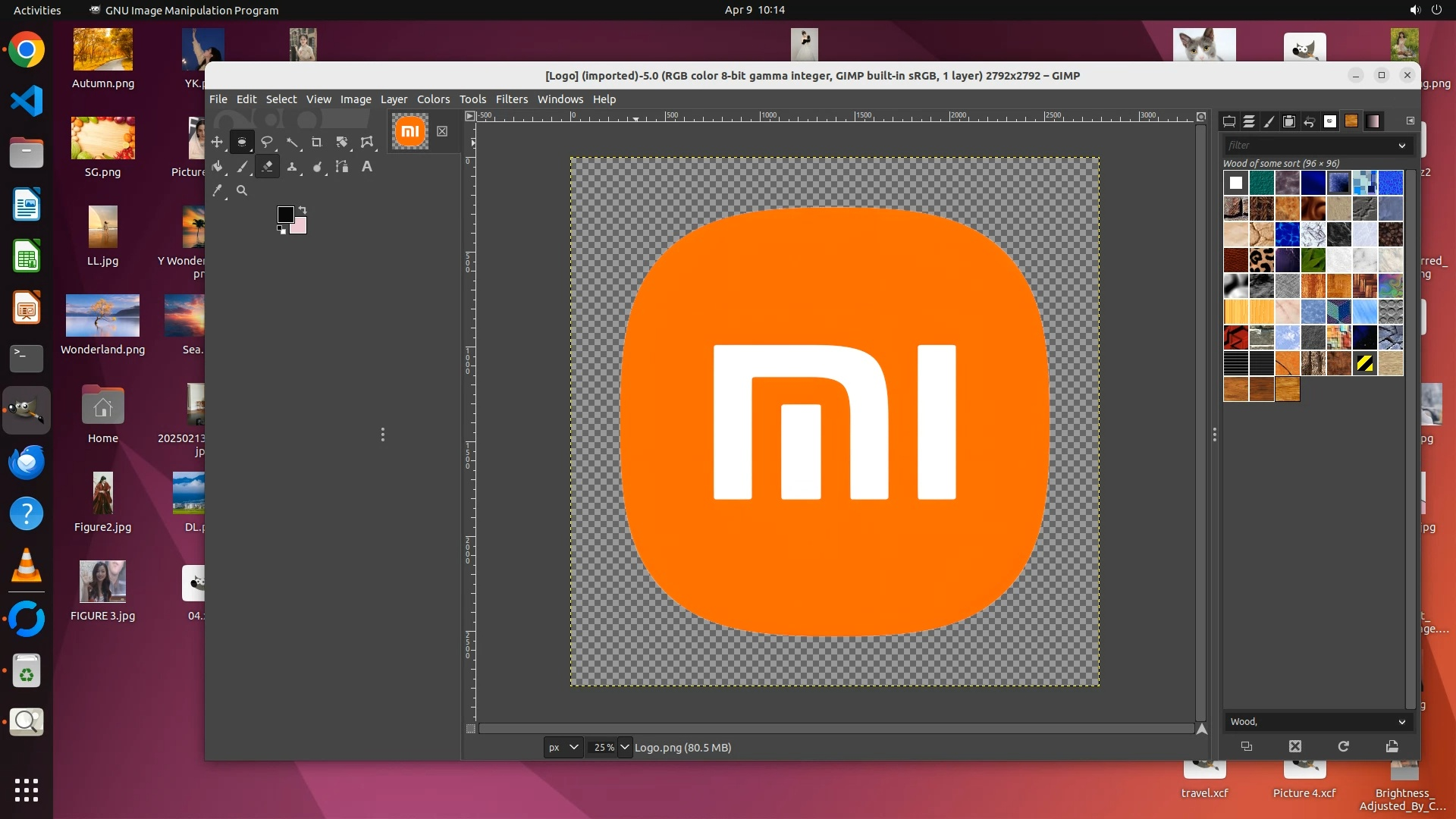The image size is (1456, 819).
Task: Reset colors to default black and white
Action: point(281,231)
